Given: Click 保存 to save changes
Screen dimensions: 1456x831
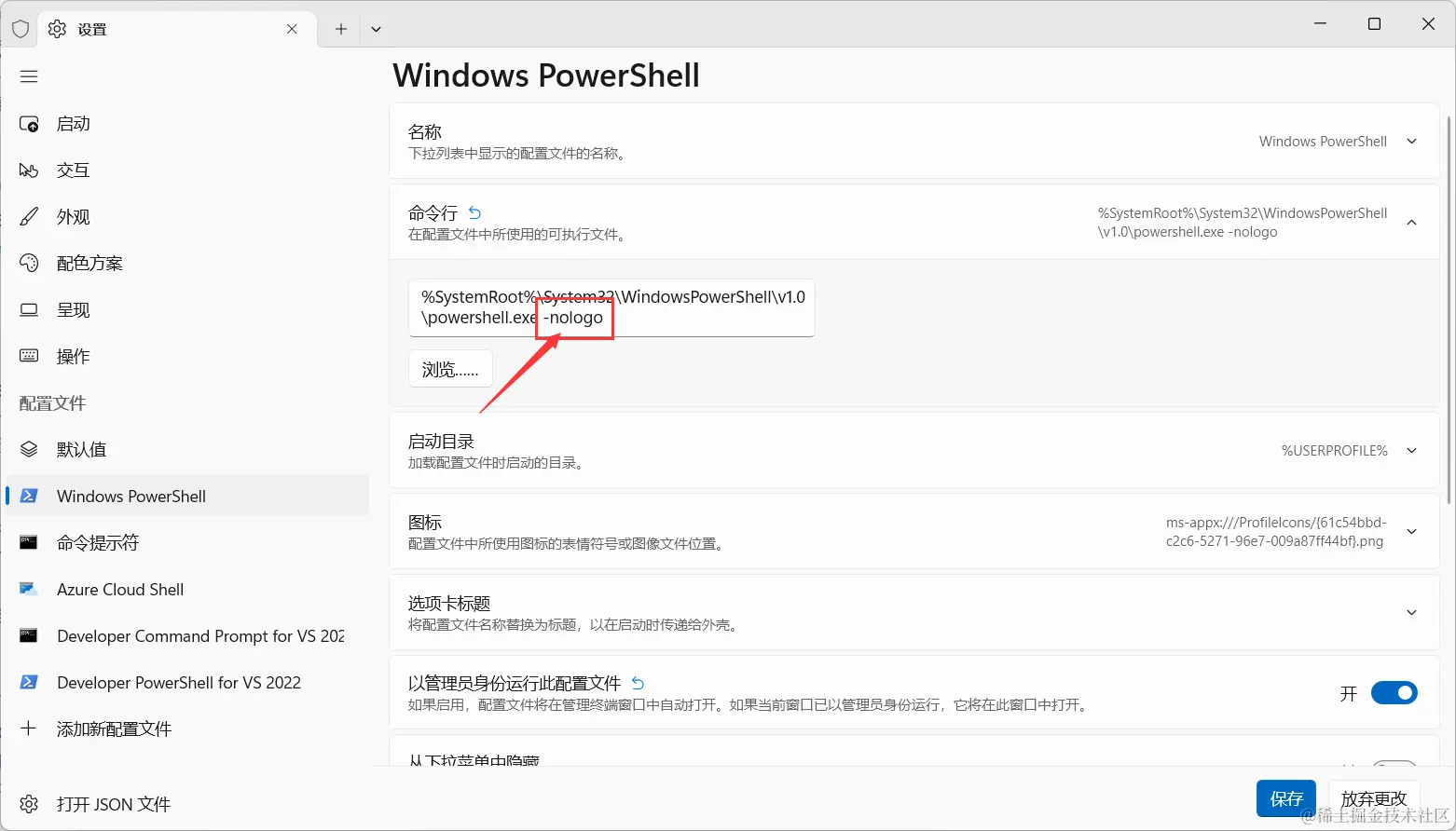Looking at the screenshot, I should click(x=1286, y=798).
